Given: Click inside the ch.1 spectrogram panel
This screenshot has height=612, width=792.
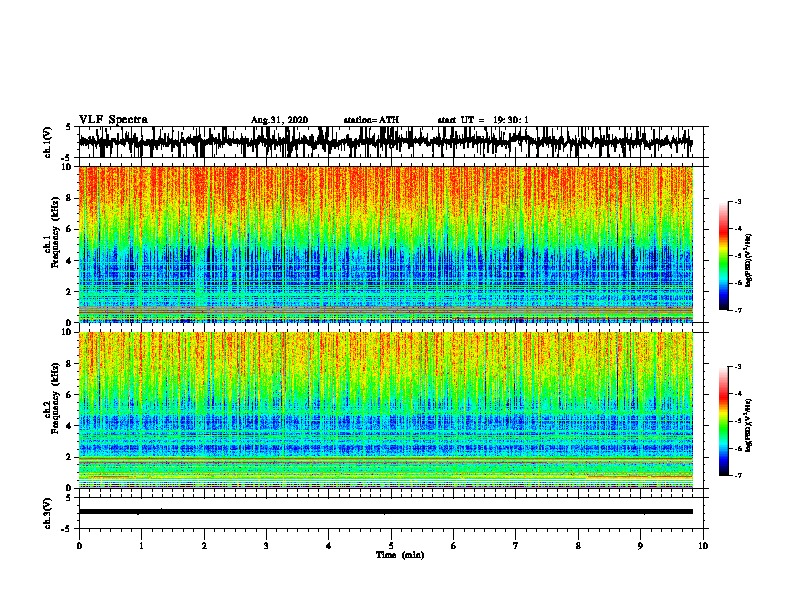Looking at the screenshot, I should coord(386,244).
